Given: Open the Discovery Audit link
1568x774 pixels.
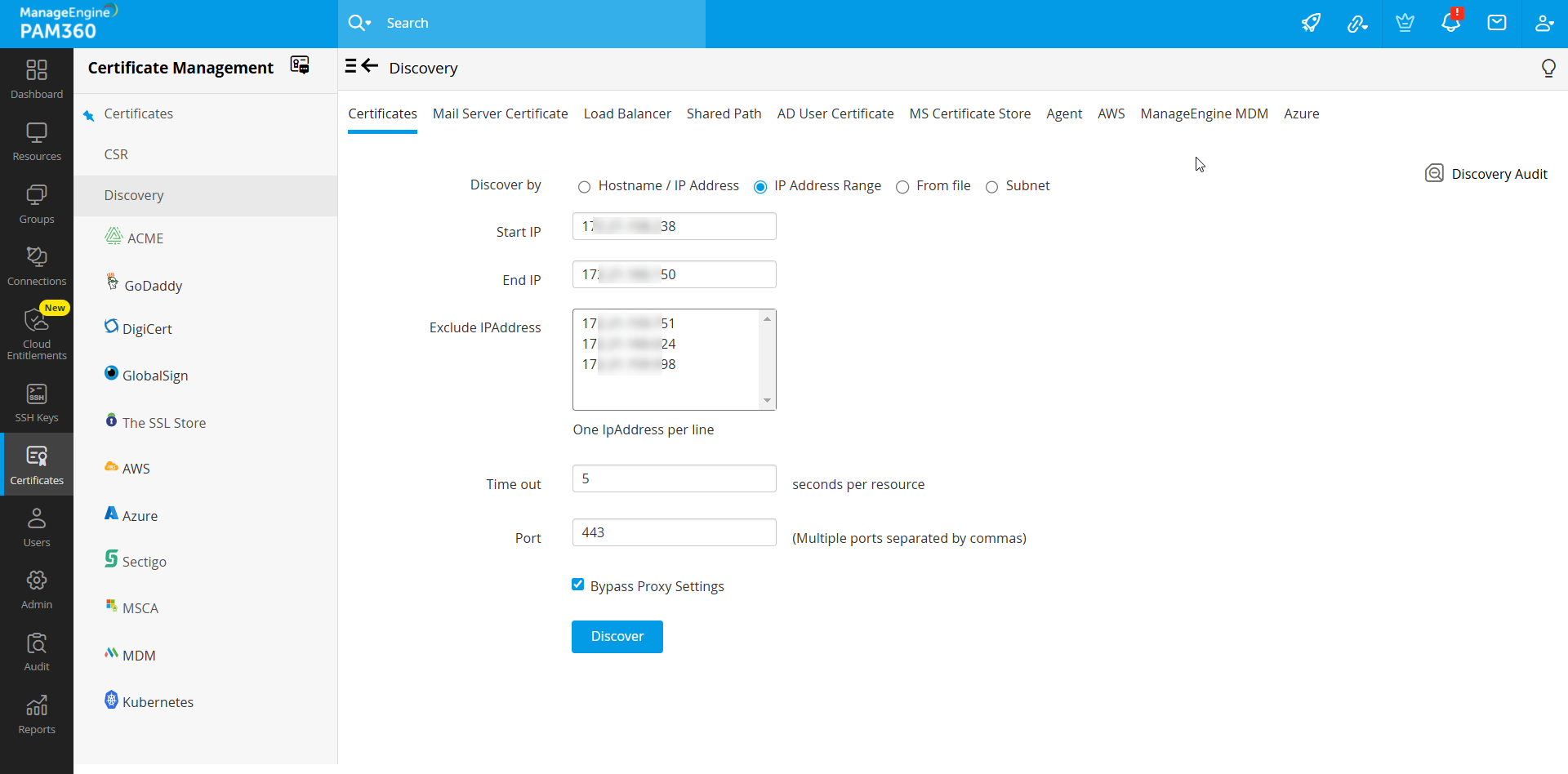Looking at the screenshot, I should (x=1486, y=174).
